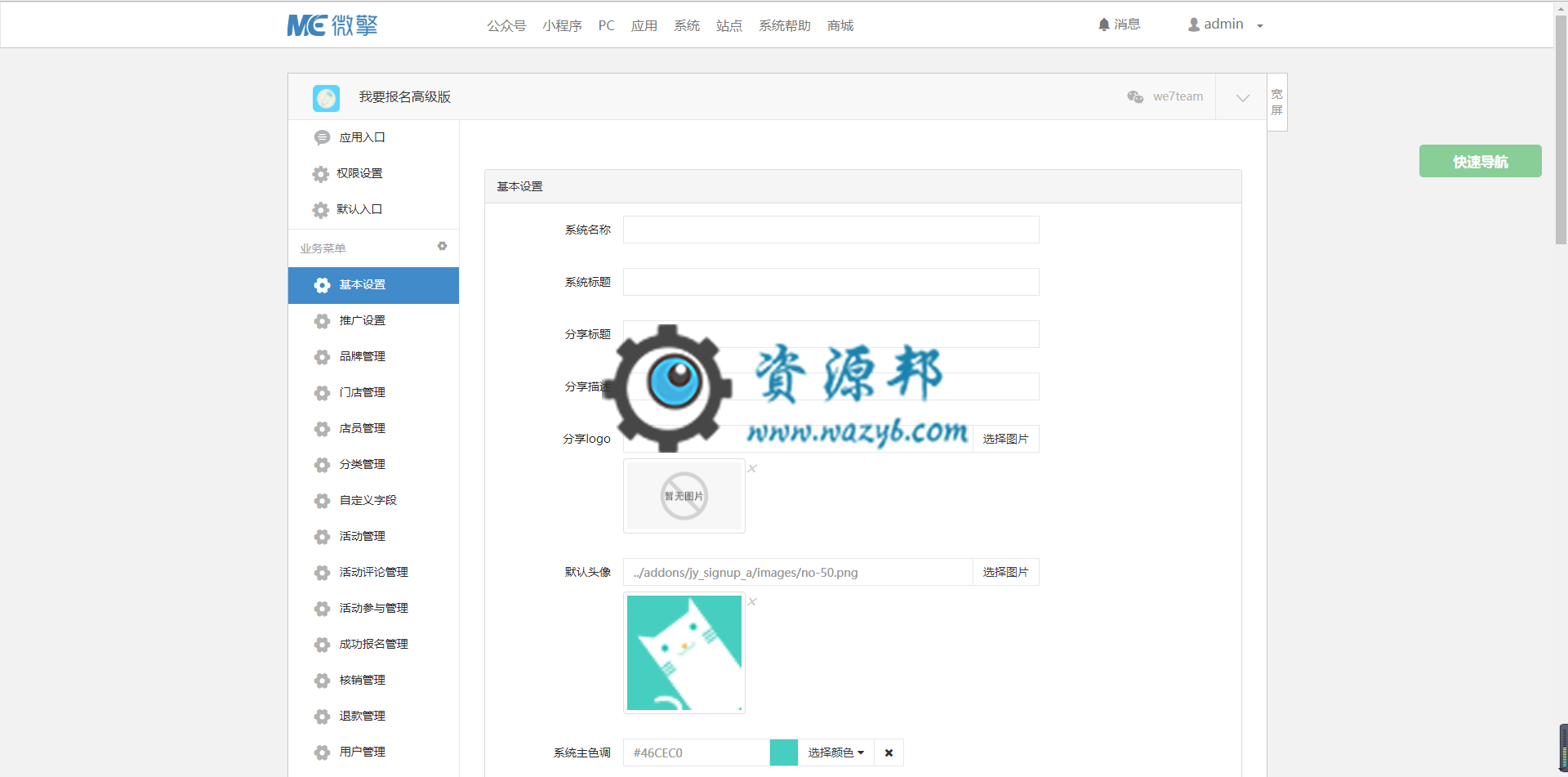Click the 暂无图片 placeholder thumbnail
Screen dimensions: 1568x777
tap(684, 496)
